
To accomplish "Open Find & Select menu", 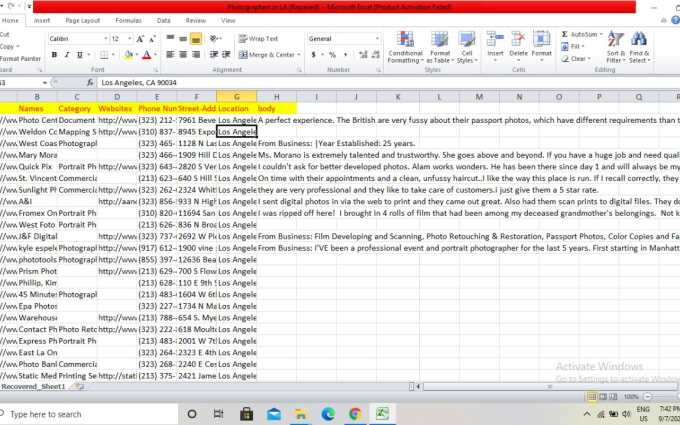I will pyautogui.click(x=639, y=47).
